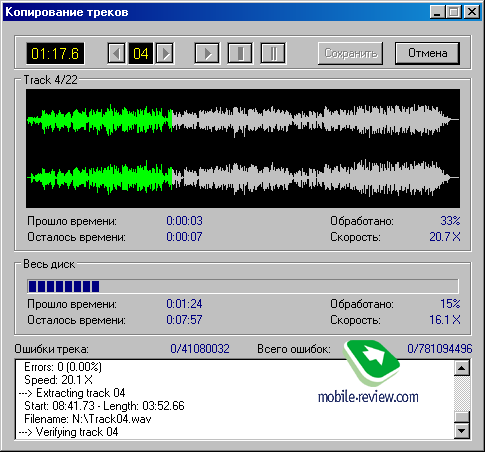Viewport: 485px width, 452px height.
Task: Click the previous track arrow button
Action: [116, 53]
